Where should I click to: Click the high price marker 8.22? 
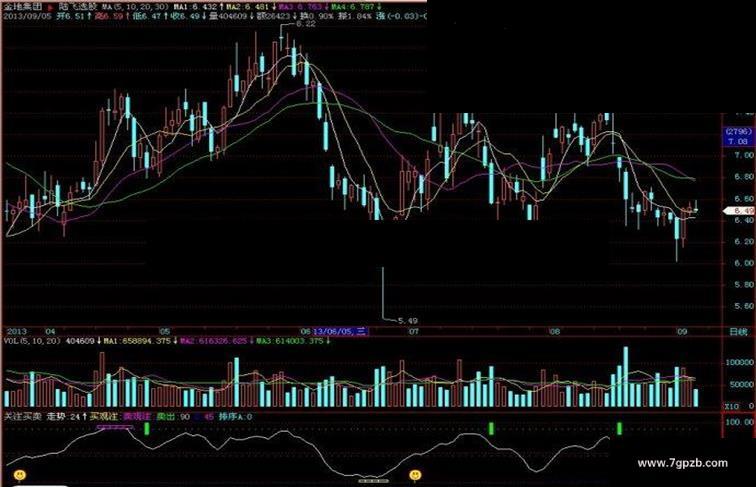(306, 24)
